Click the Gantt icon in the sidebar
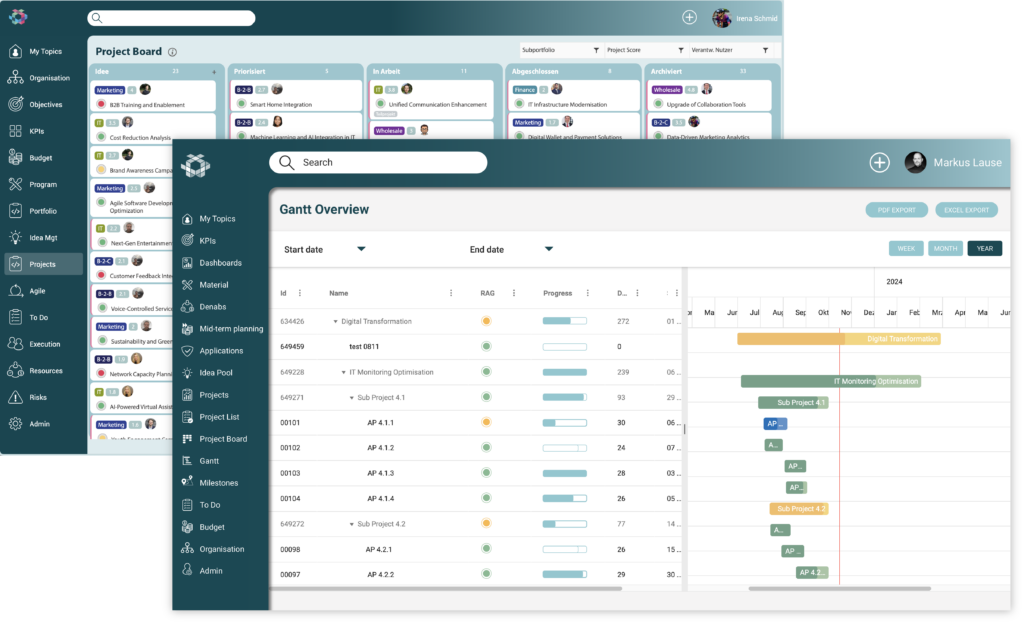The image size is (1024, 624). pos(187,461)
